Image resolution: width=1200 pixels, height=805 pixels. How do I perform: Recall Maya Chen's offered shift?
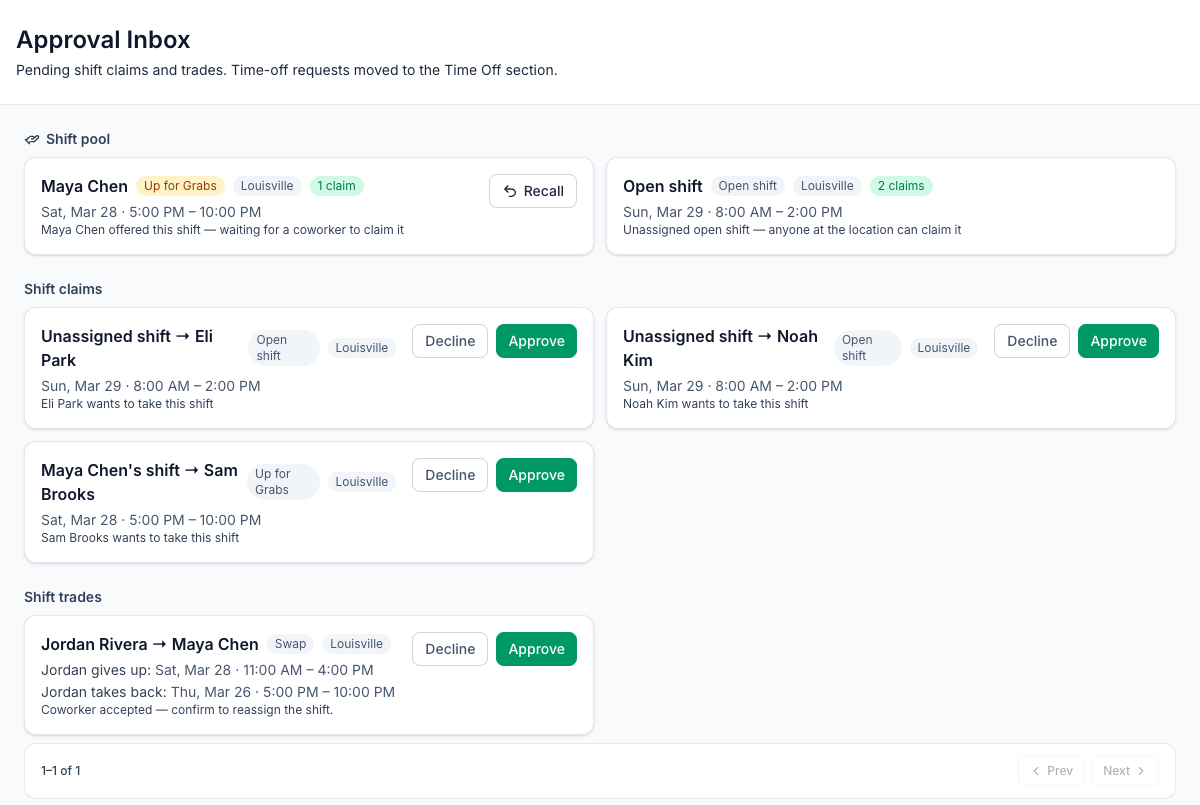pyautogui.click(x=533, y=191)
